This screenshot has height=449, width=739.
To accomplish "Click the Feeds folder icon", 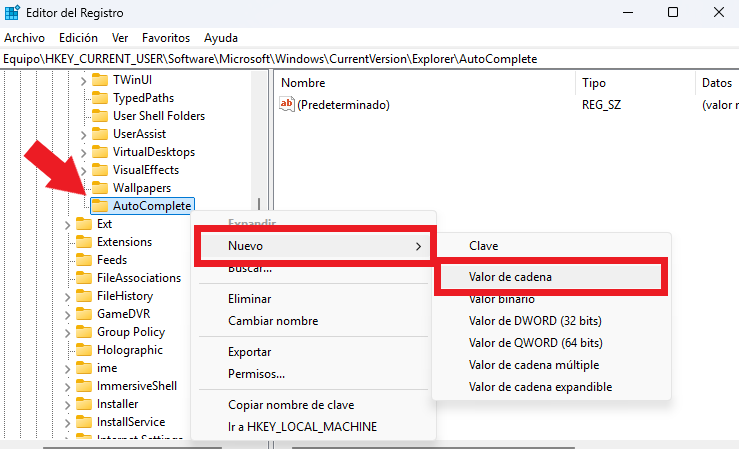I will pyautogui.click(x=83, y=260).
